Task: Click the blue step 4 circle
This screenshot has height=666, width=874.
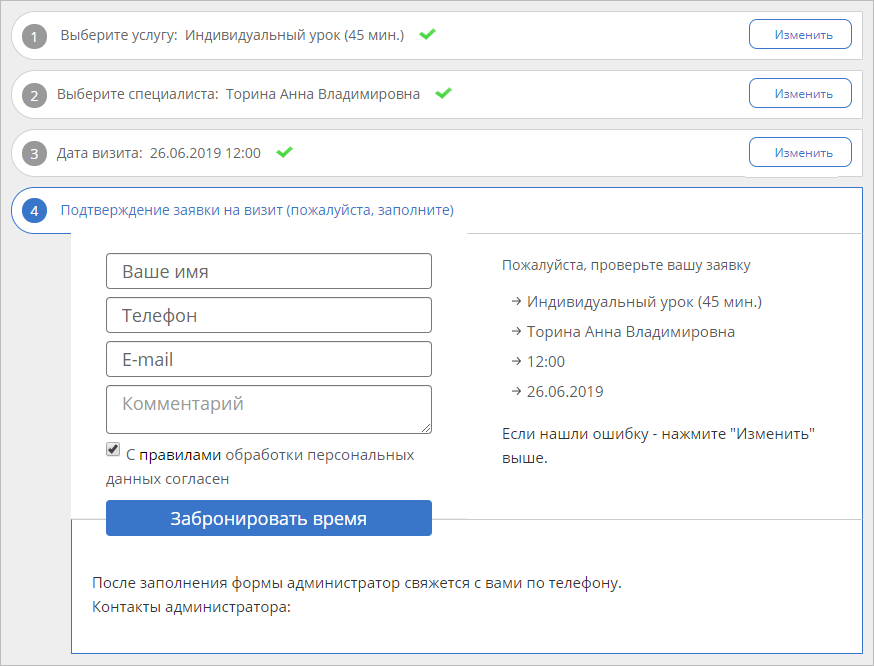Action: [x=35, y=211]
